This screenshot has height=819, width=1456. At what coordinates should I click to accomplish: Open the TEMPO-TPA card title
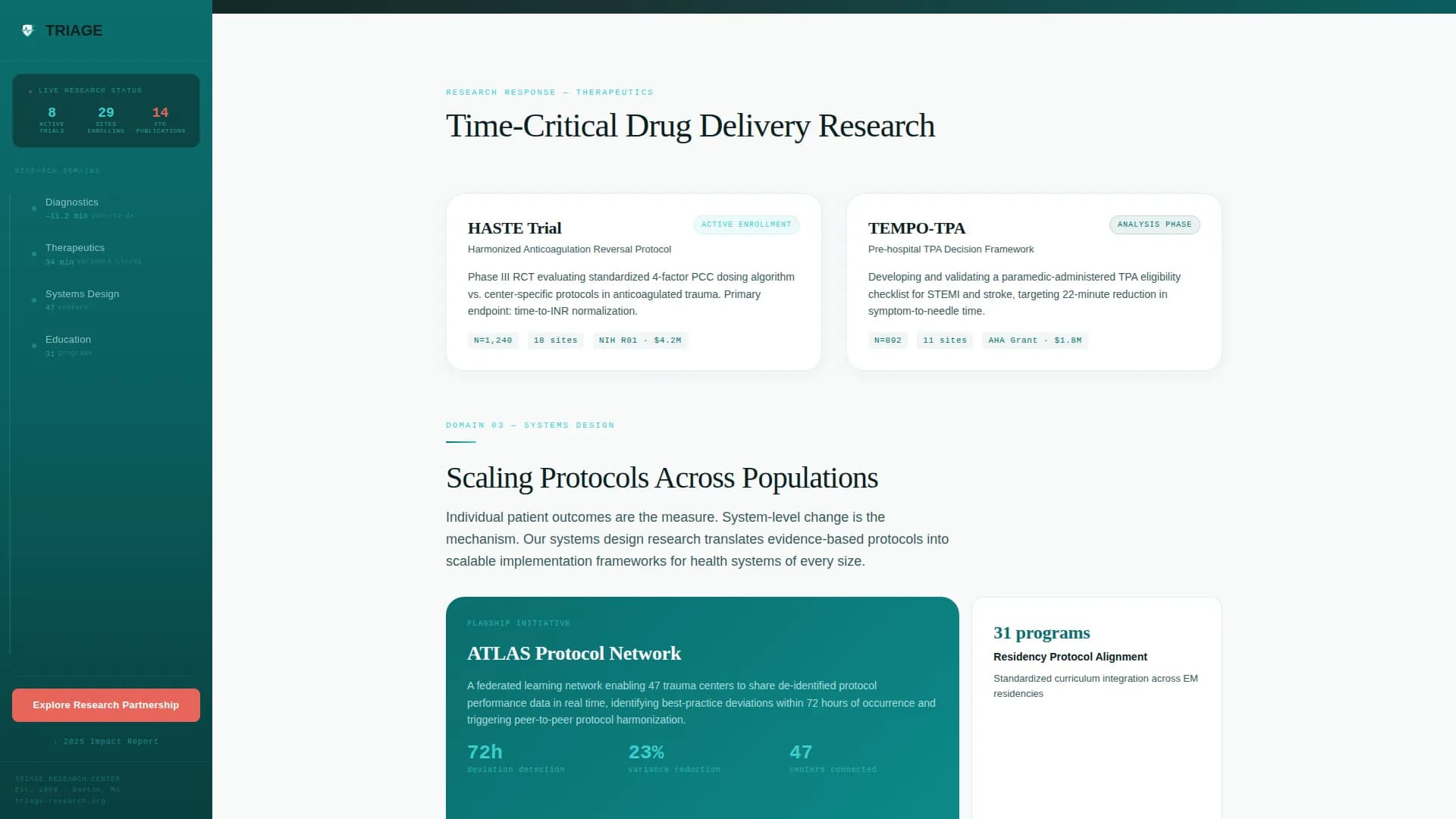coord(917,228)
